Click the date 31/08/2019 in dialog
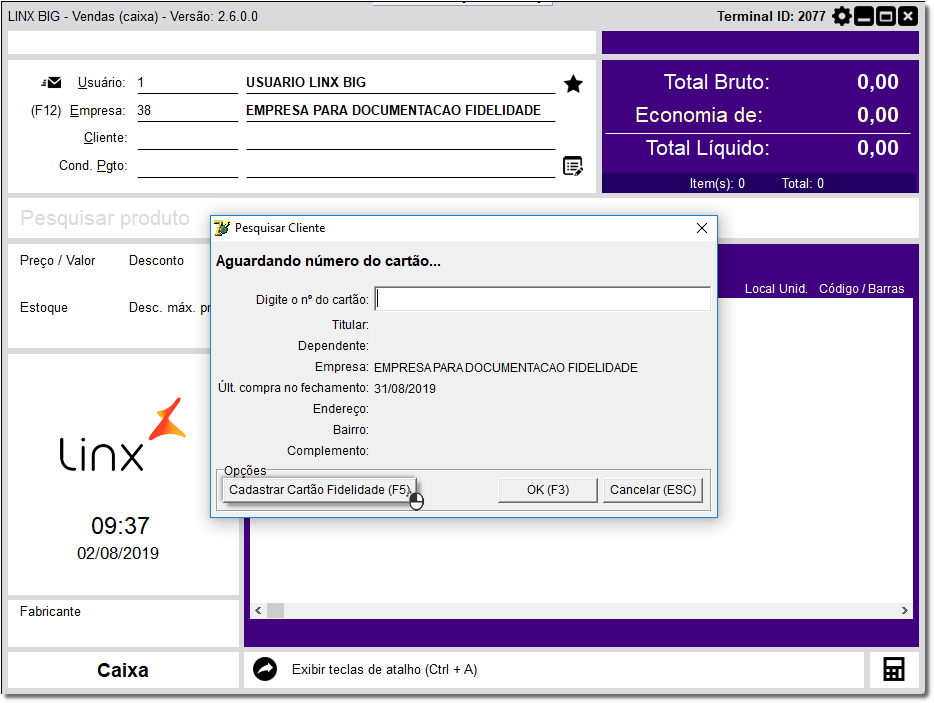The image size is (934, 703). pyautogui.click(x=405, y=388)
